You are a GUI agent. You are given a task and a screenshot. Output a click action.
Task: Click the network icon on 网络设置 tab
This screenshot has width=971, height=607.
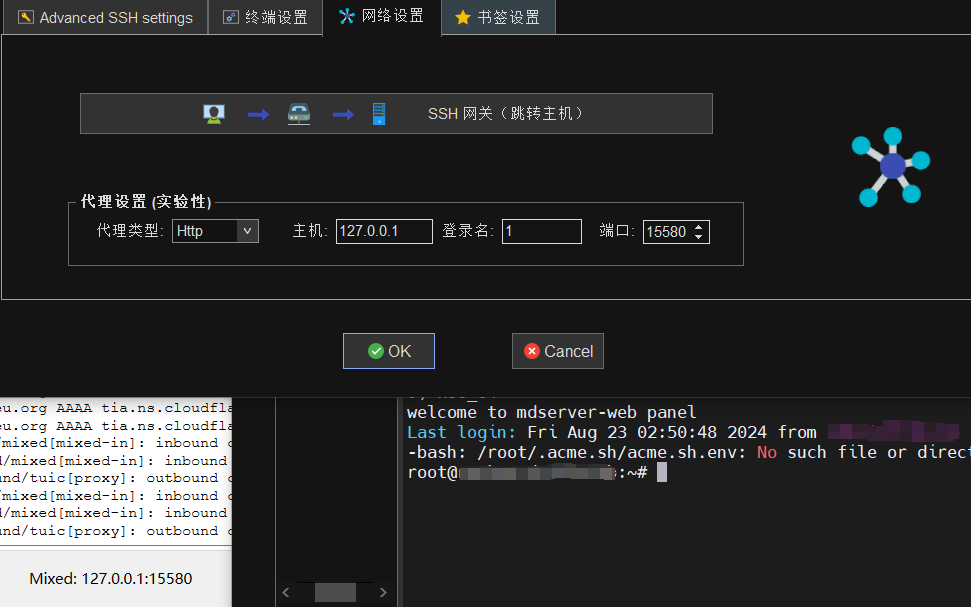(347, 16)
